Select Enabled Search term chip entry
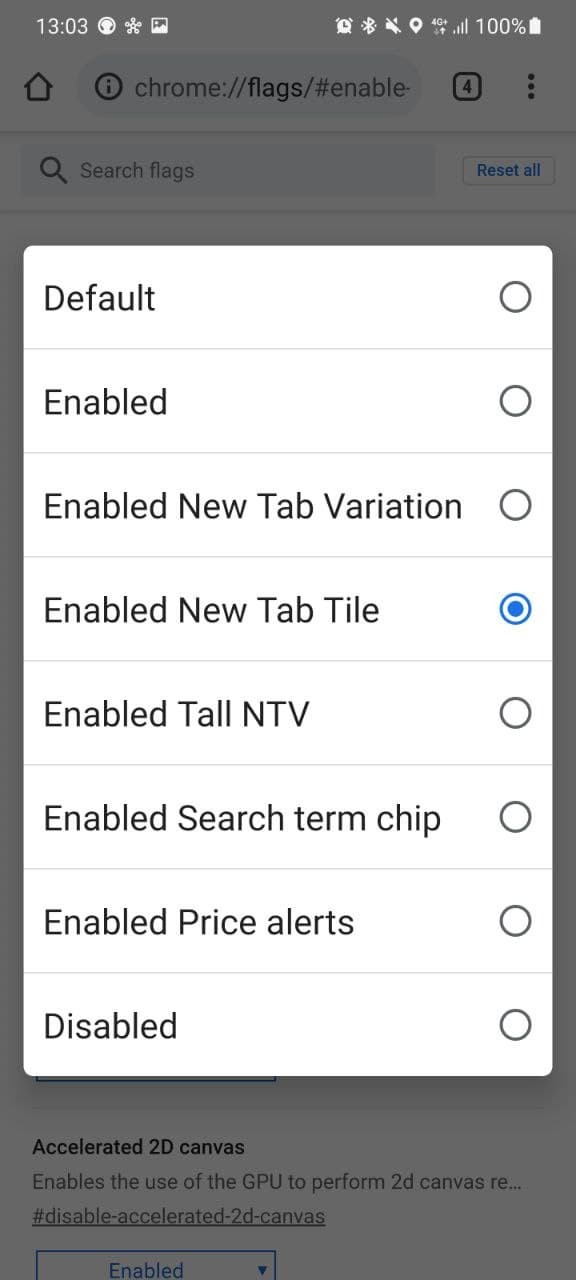 click(288, 817)
